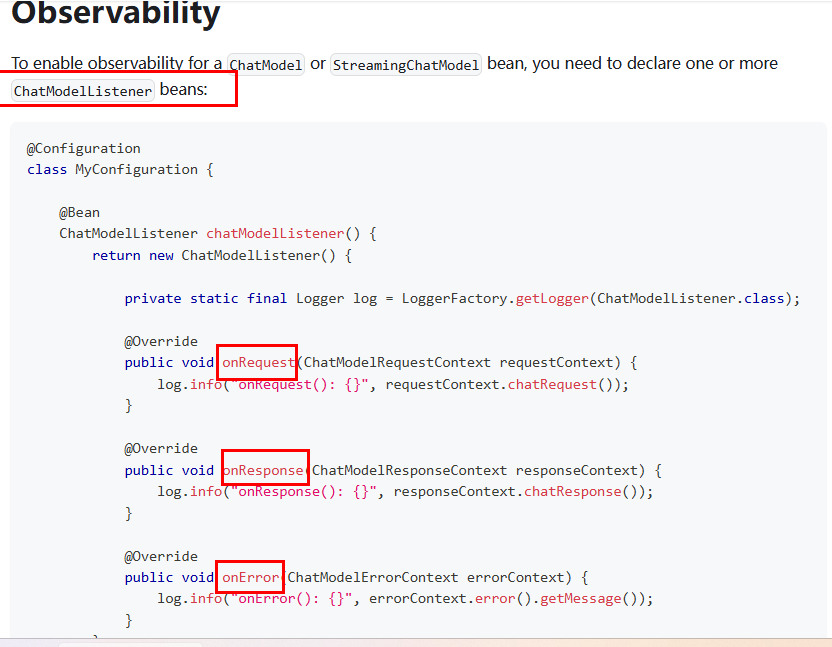Viewport: 832px width, 647px height.
Task: Click the "onError(): {}" log string
Action: click(x=291, y=599)
